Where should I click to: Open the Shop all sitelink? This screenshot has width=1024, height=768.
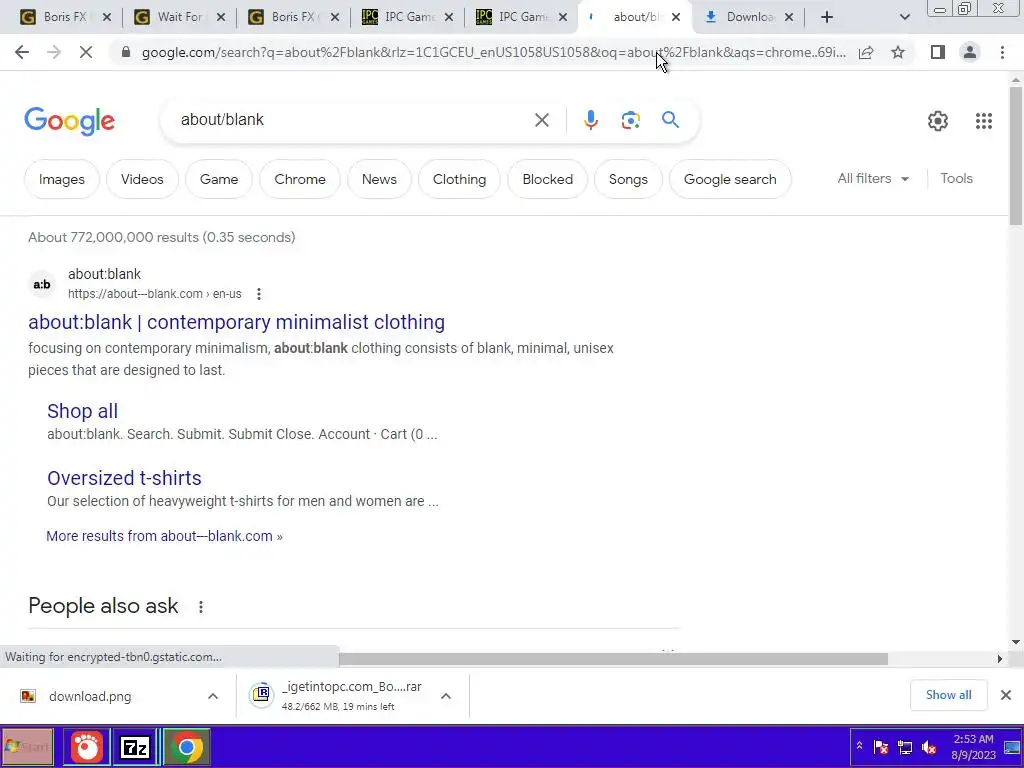[82, 411]
